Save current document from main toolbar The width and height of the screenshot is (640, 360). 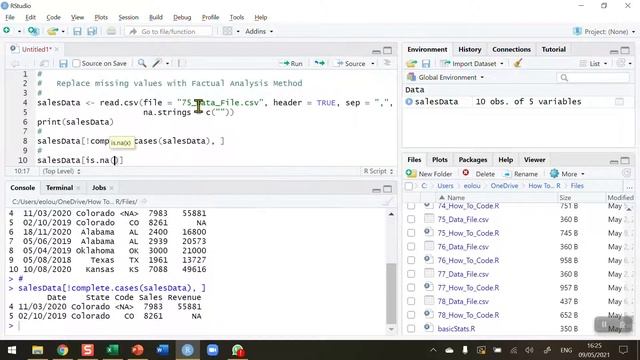77,31
